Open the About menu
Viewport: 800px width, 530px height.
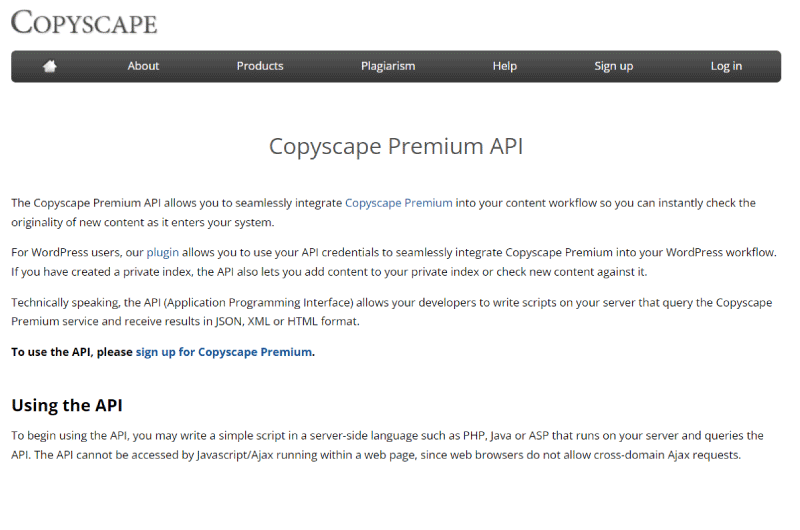coord(143,66)
